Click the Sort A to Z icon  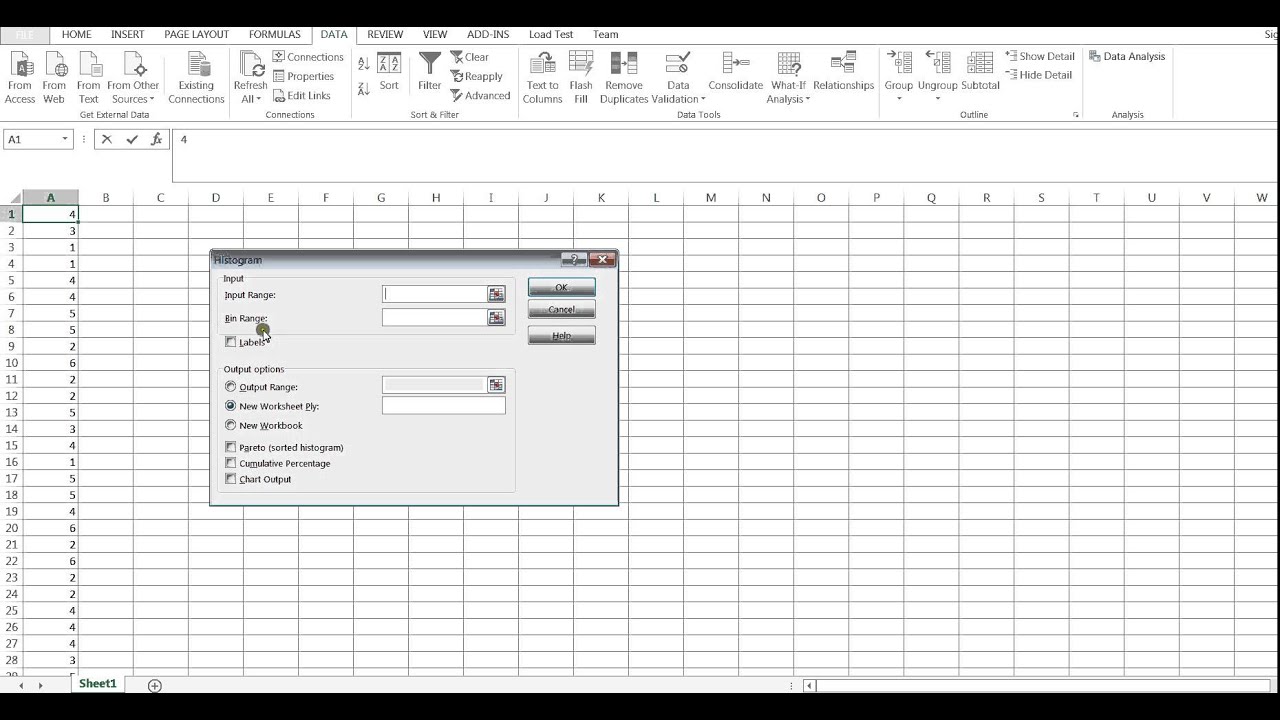pyautogui.click(x=363, y=64)
